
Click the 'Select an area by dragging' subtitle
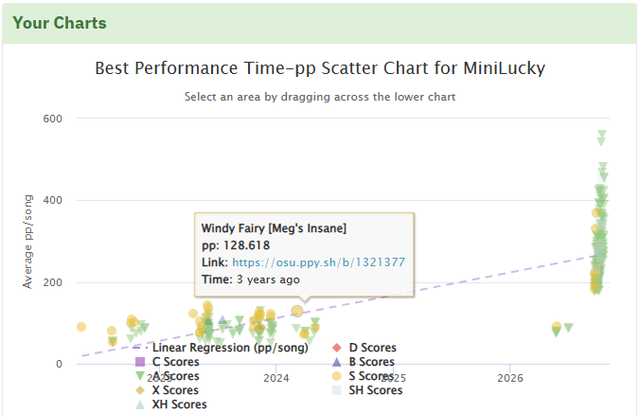coord(320,97)
